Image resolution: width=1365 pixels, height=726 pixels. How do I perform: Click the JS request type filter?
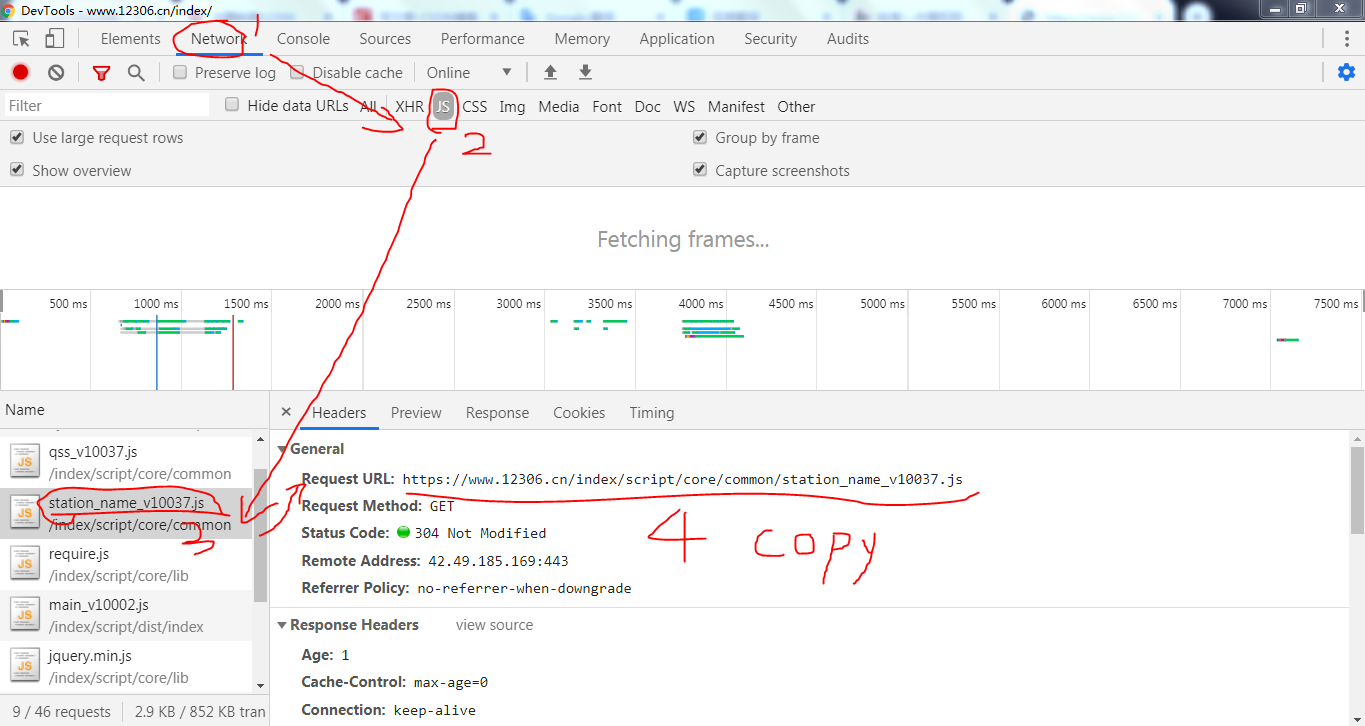click(441, 106)
